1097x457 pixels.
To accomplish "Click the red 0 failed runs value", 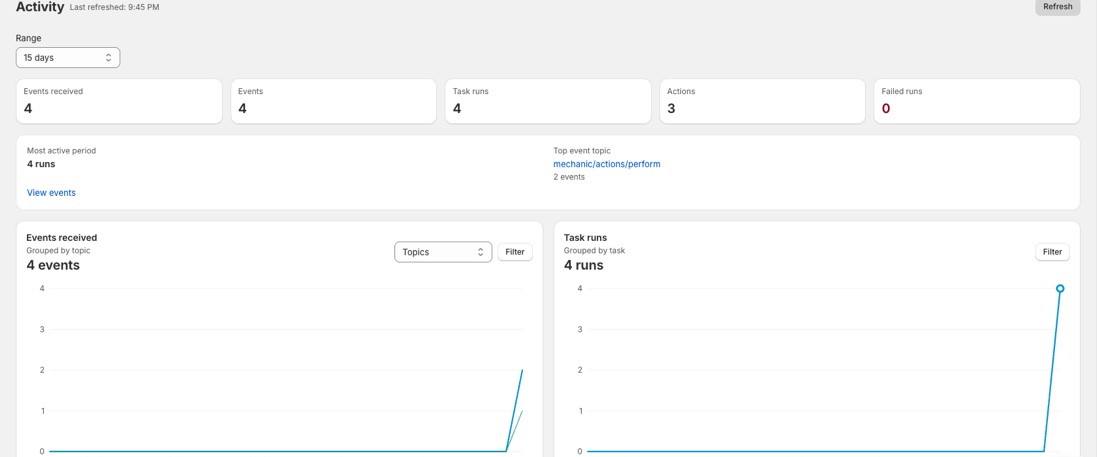I will (x=886, y=108).
